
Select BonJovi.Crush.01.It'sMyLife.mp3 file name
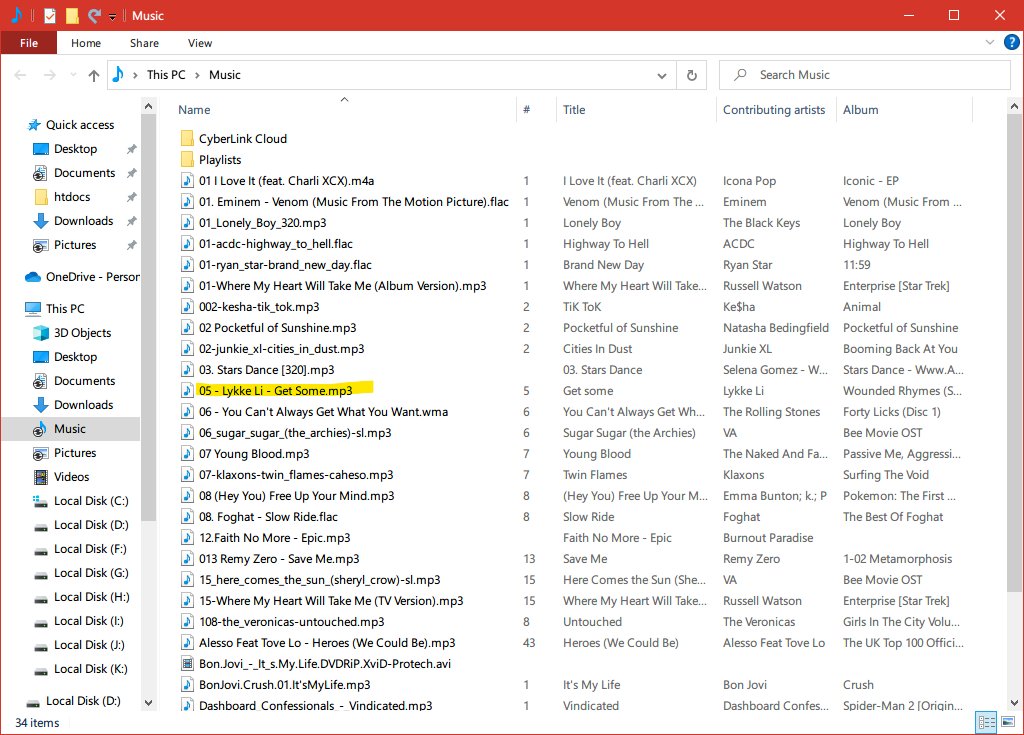point(285,685)
